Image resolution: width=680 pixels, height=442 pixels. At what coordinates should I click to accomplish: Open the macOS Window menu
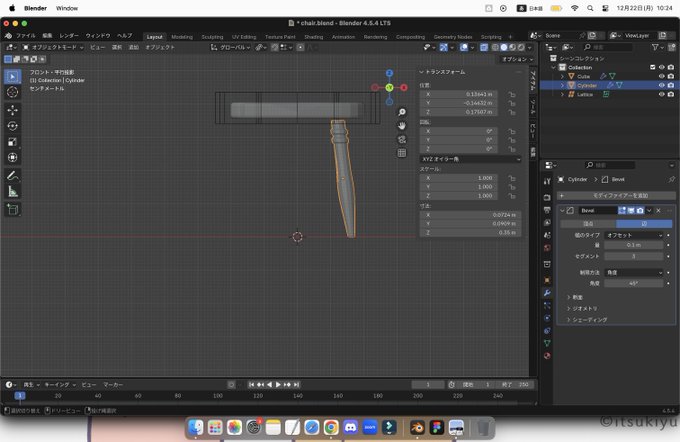click(67, 8)
